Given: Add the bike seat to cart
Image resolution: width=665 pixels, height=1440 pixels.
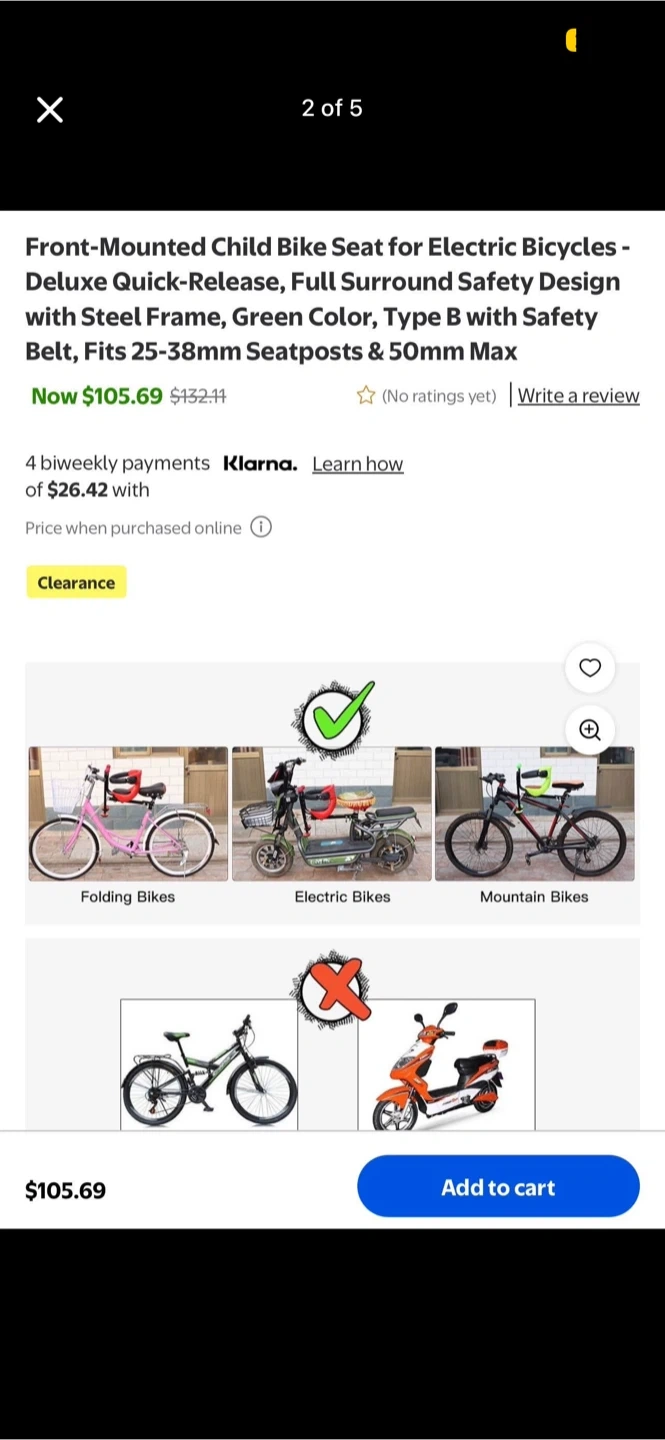Looking at the screenshot, I should click(x=498, y=1187).
